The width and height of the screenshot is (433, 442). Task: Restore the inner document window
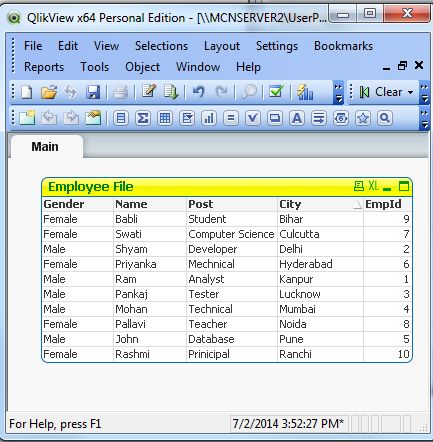tap(402, 66)
